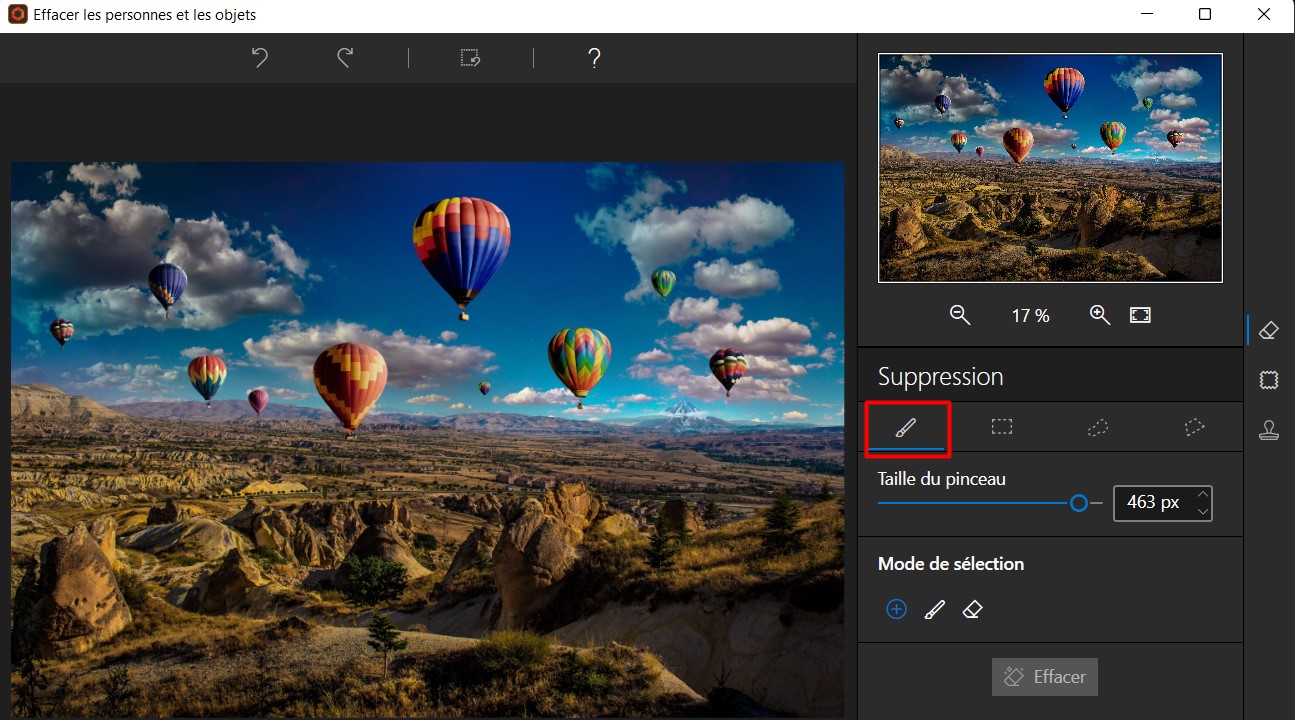This screenshot has height=720, width=1295.
Task: Click the balloon navigator preview thumbnail
Action: click(1050, 168)
